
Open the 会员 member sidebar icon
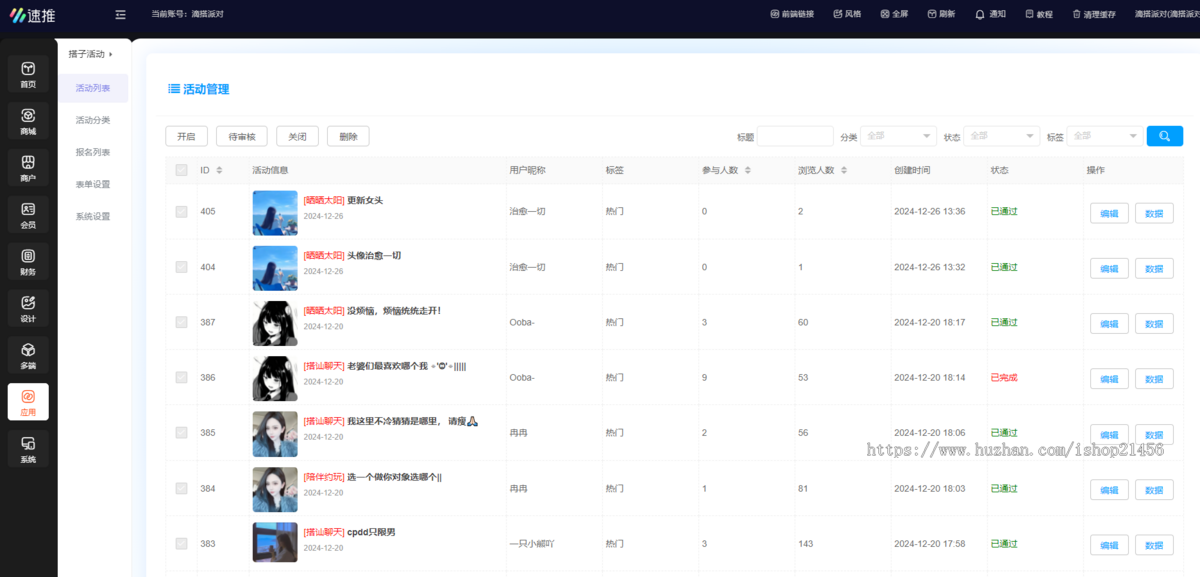(x=28, y=215)
